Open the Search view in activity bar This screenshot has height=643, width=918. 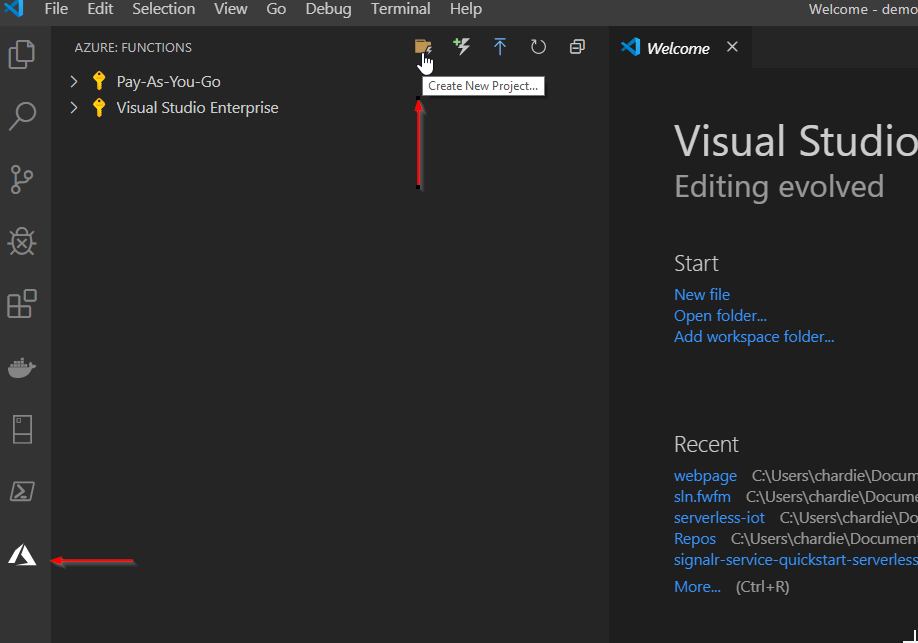tap(22, 116)
